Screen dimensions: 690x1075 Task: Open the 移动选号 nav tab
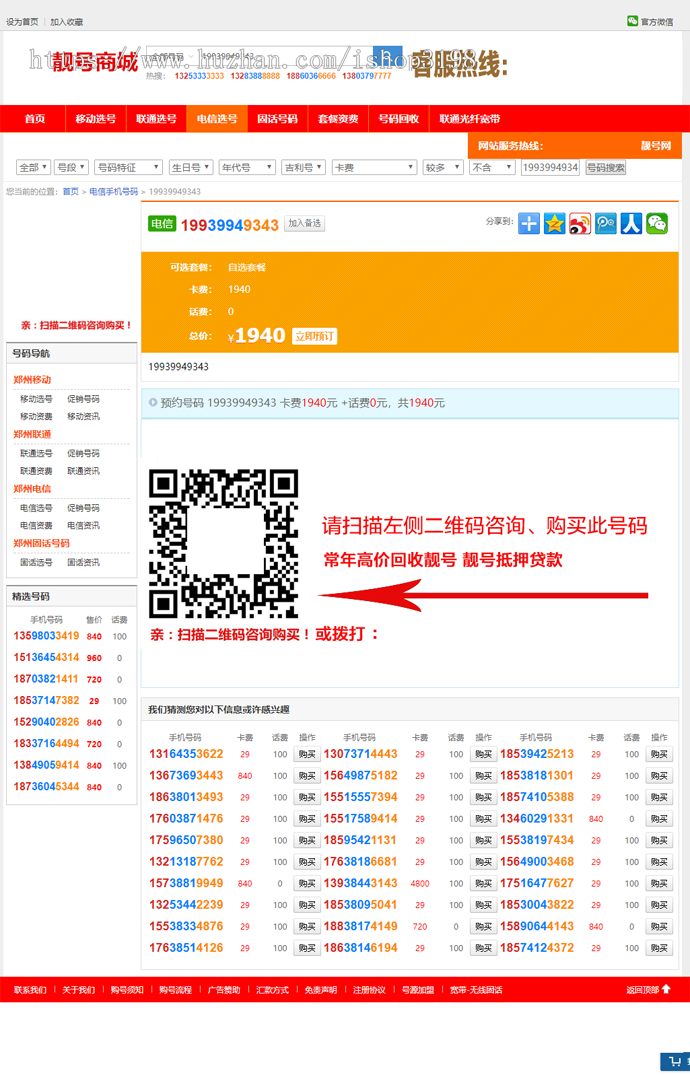coord(95,119)
